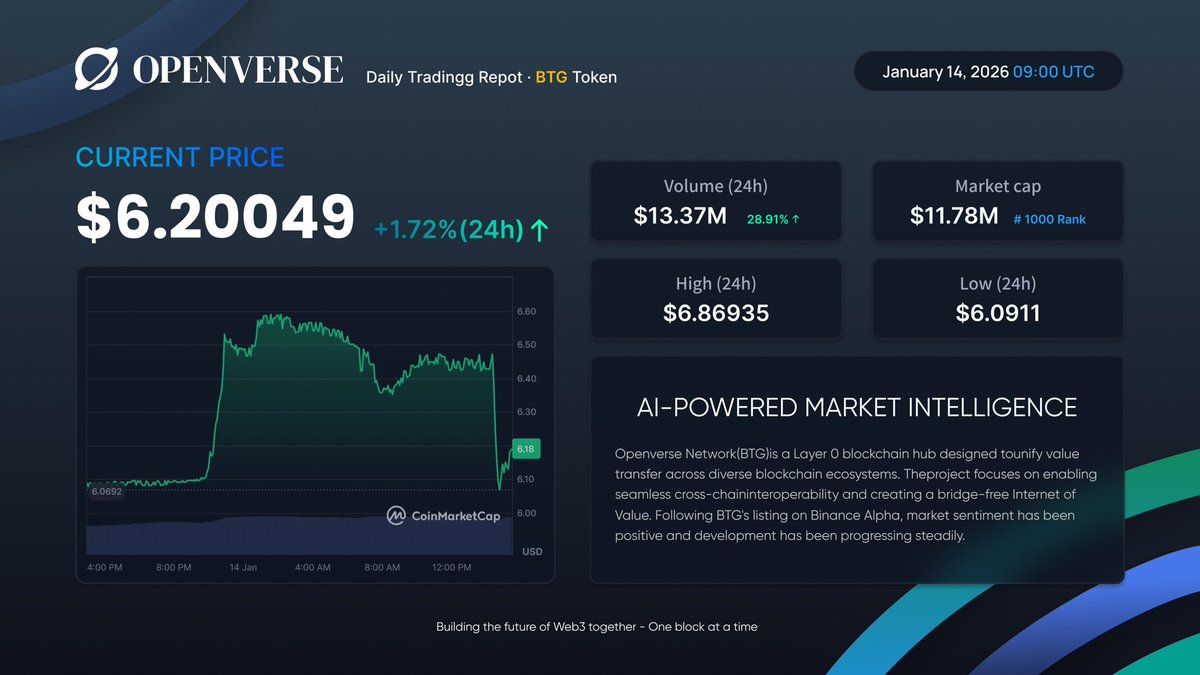Click the yellow BTG token label
1200x675 pixels.
point(552,77)
